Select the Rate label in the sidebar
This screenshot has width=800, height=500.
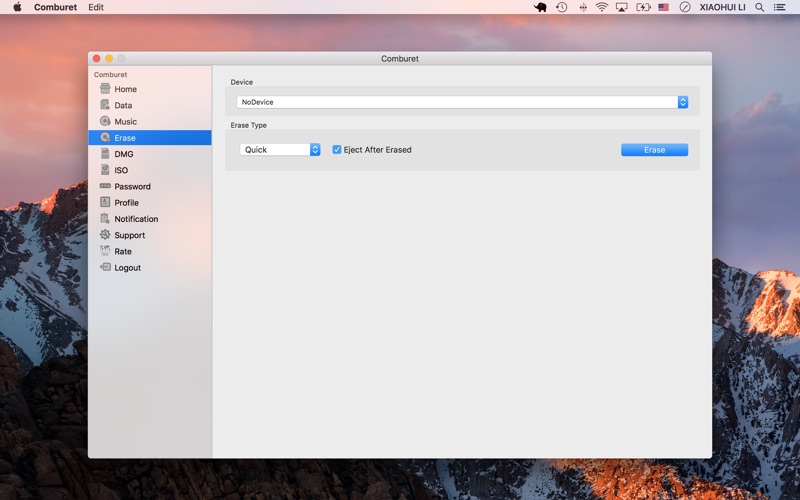tap(123, 251)
